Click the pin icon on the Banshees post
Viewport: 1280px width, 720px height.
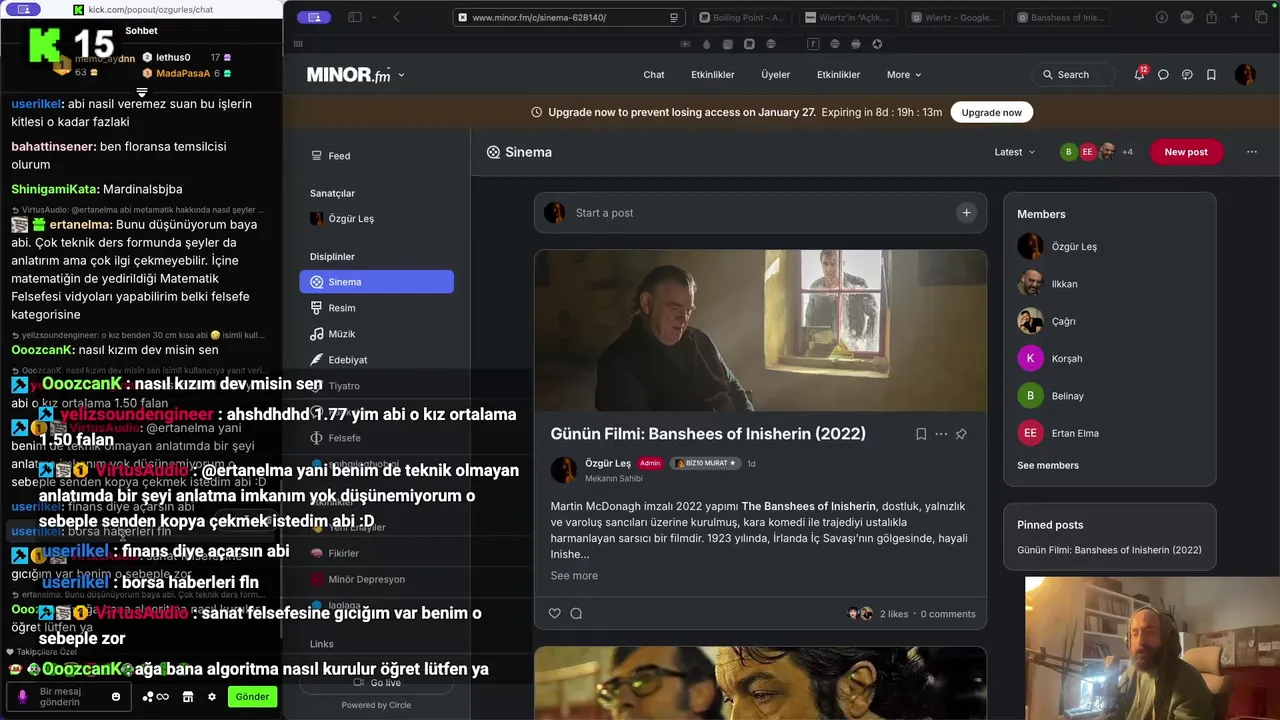(961, 434)
